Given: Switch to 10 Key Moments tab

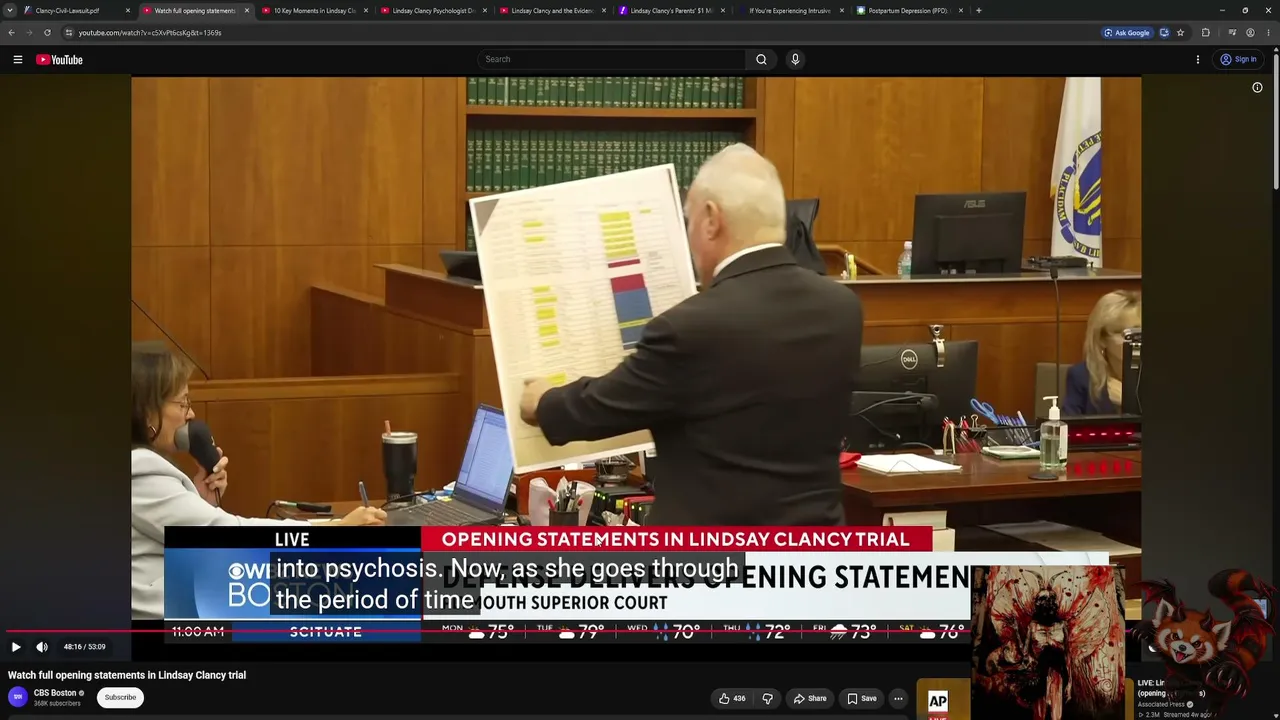Looking at the screenshot, I should (315, 10).
